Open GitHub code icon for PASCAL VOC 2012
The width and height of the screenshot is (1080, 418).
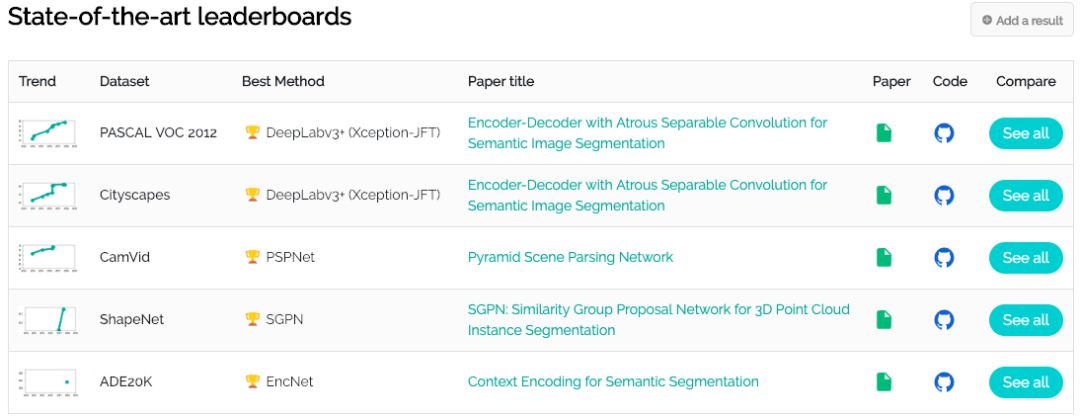944,133
